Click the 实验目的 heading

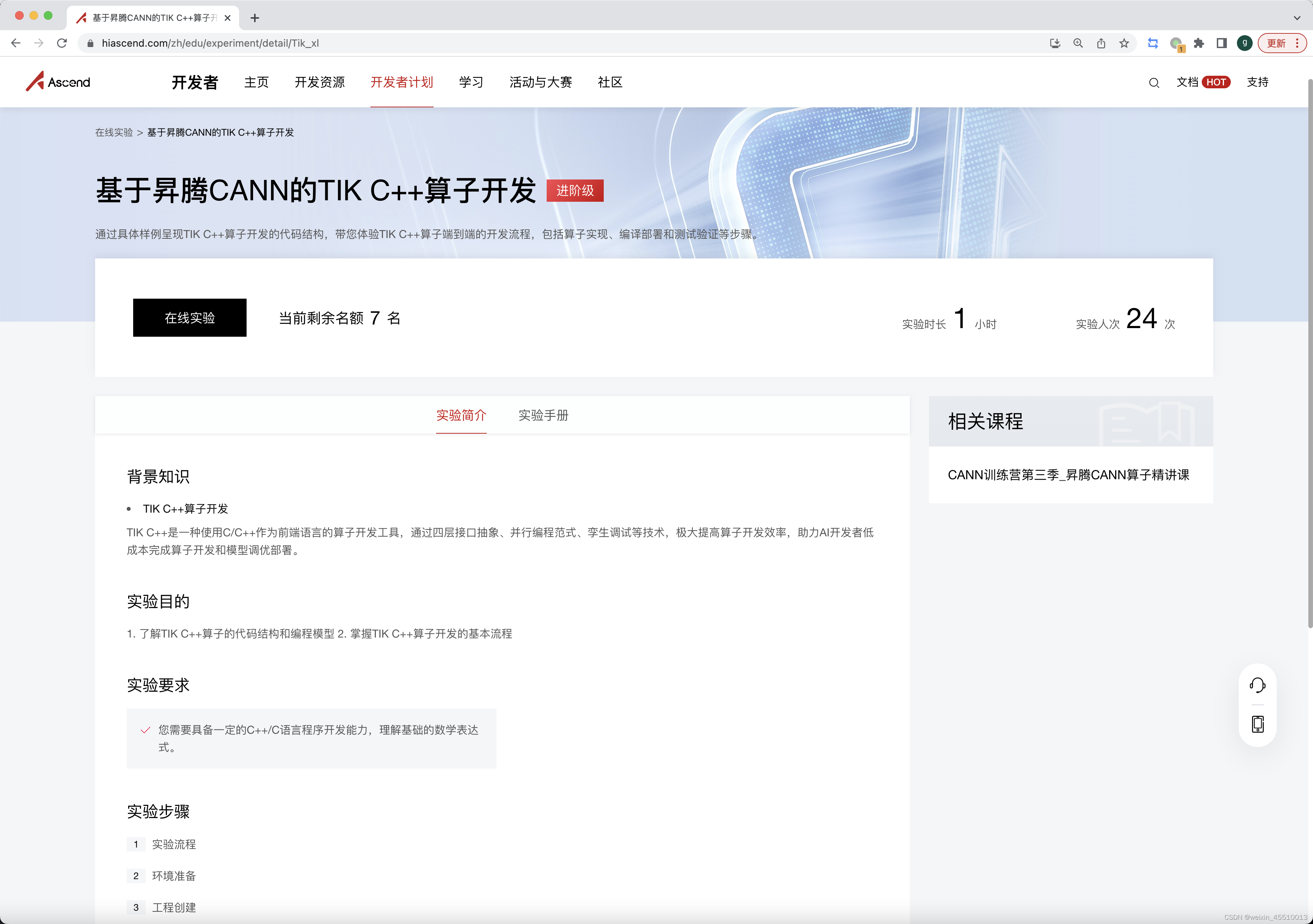pos(158,602)
